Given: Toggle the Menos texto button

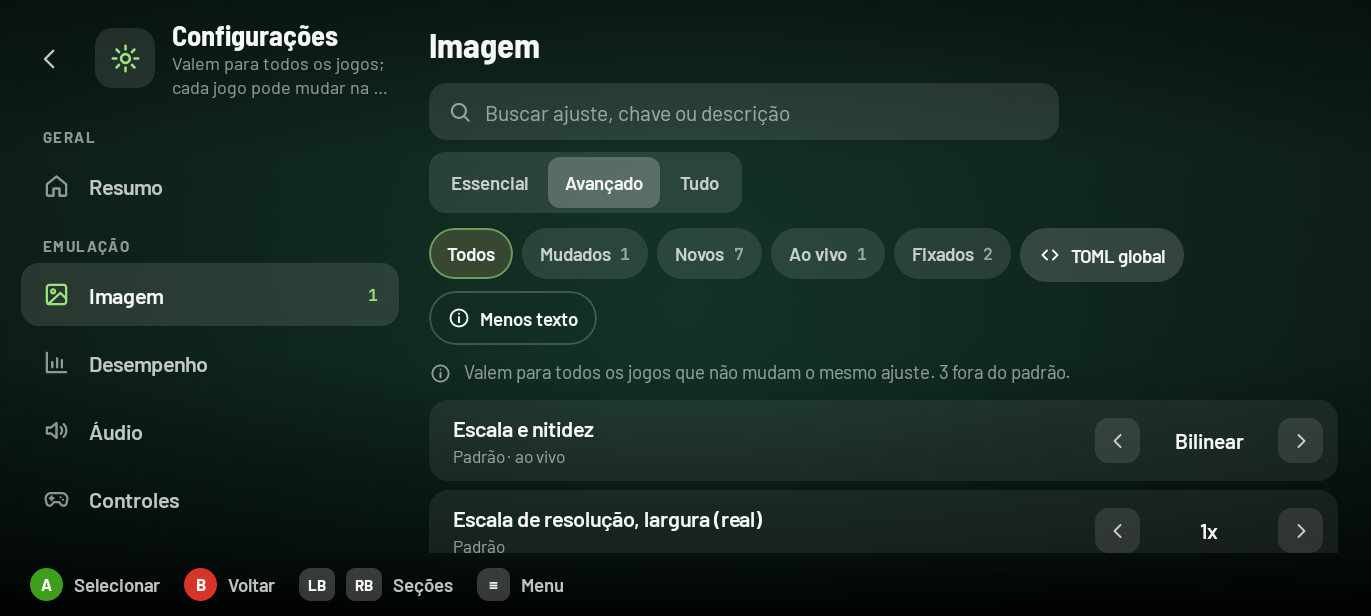Looking at the screenshot, I should click(513, 318).
